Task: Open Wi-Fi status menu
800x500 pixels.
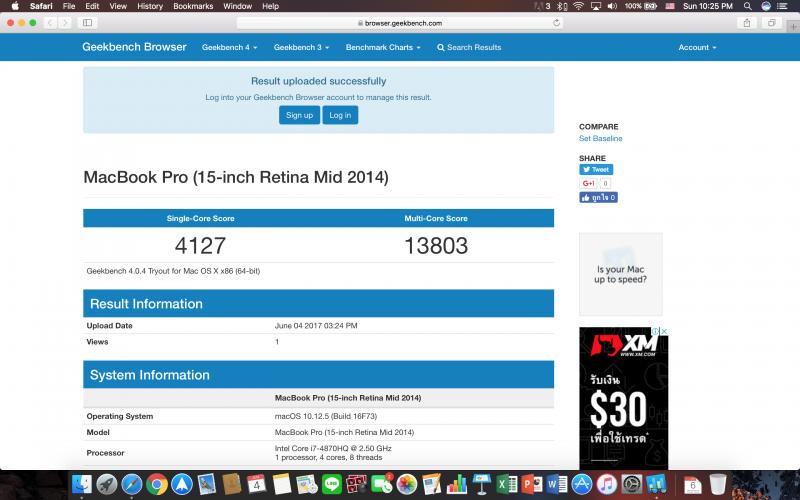Action: point(578,6)
